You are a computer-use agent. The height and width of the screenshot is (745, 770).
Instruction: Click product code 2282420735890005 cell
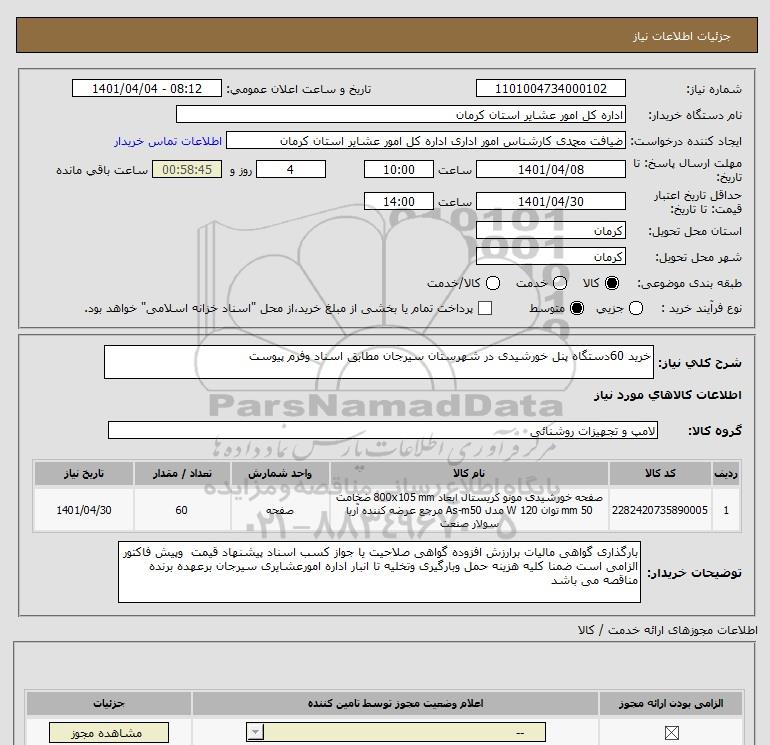660,510
